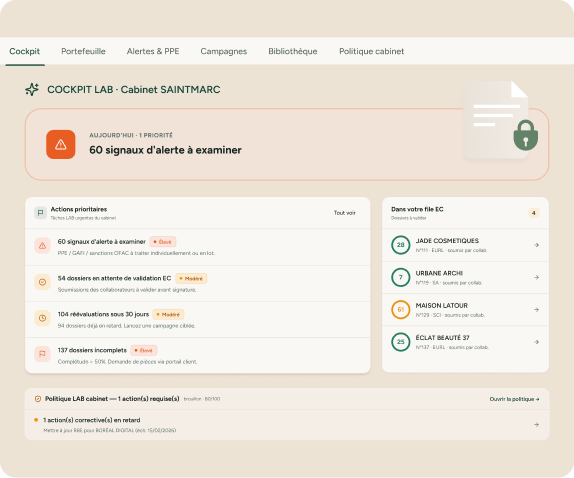Click the sparkle icon beside COCKPIT LAB title
Image resolution: width=574 pixels, height=478 pixels.
32,89
